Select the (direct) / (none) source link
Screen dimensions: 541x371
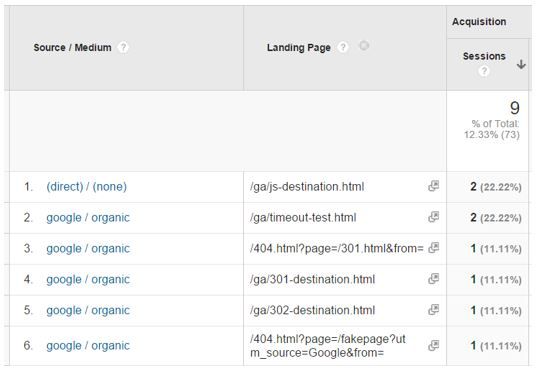[87, 187]
